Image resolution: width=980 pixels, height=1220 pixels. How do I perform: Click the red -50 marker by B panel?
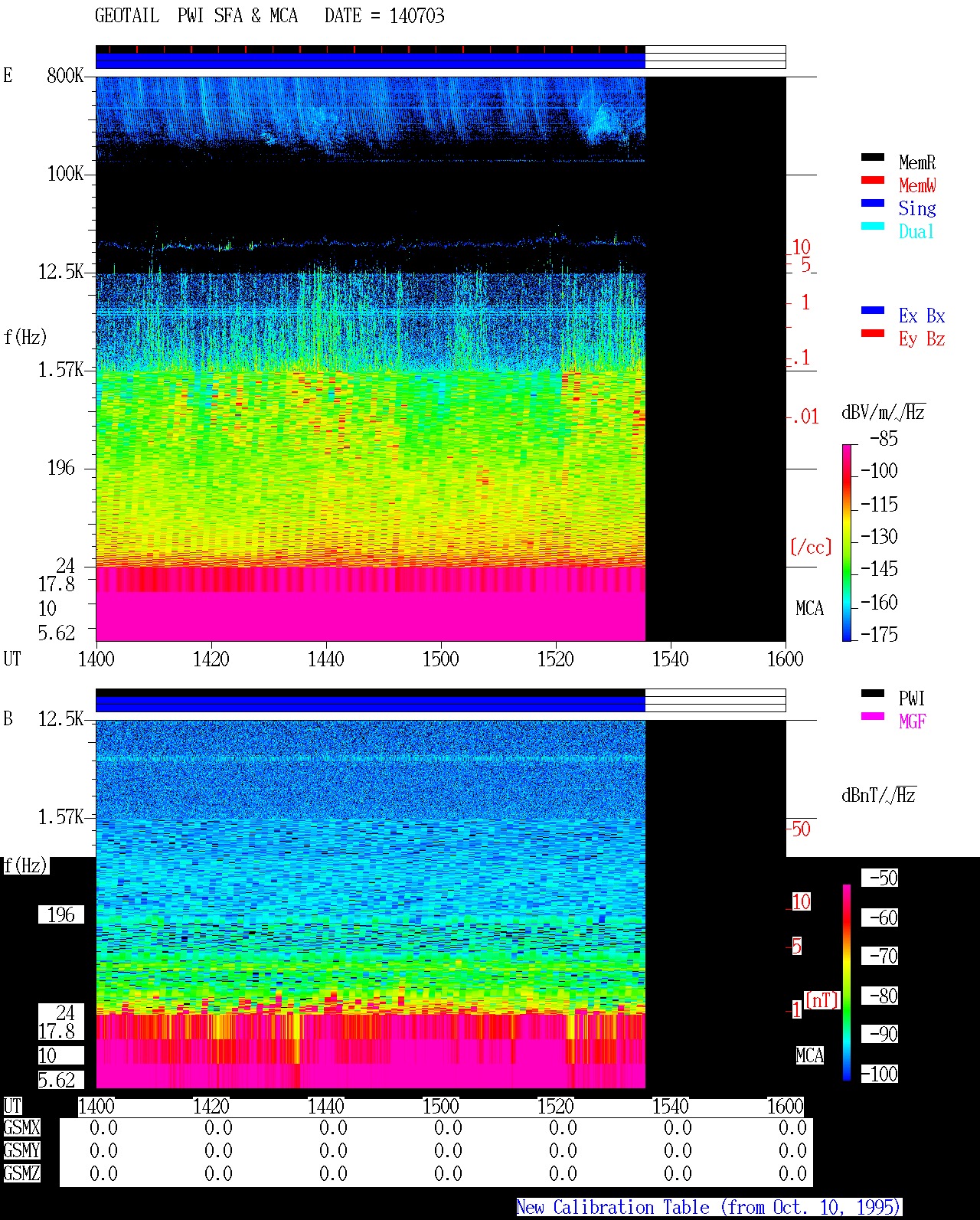pos(799,829)
